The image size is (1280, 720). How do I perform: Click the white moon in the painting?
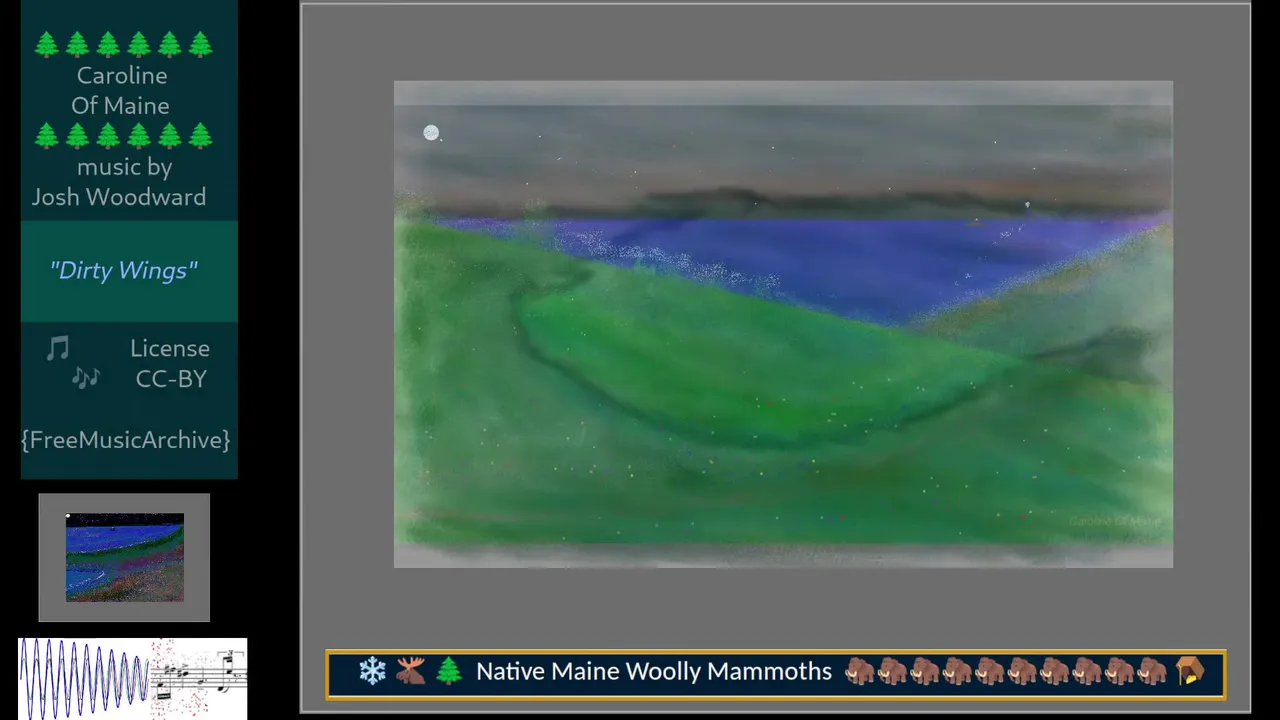[x=431, y=133]
